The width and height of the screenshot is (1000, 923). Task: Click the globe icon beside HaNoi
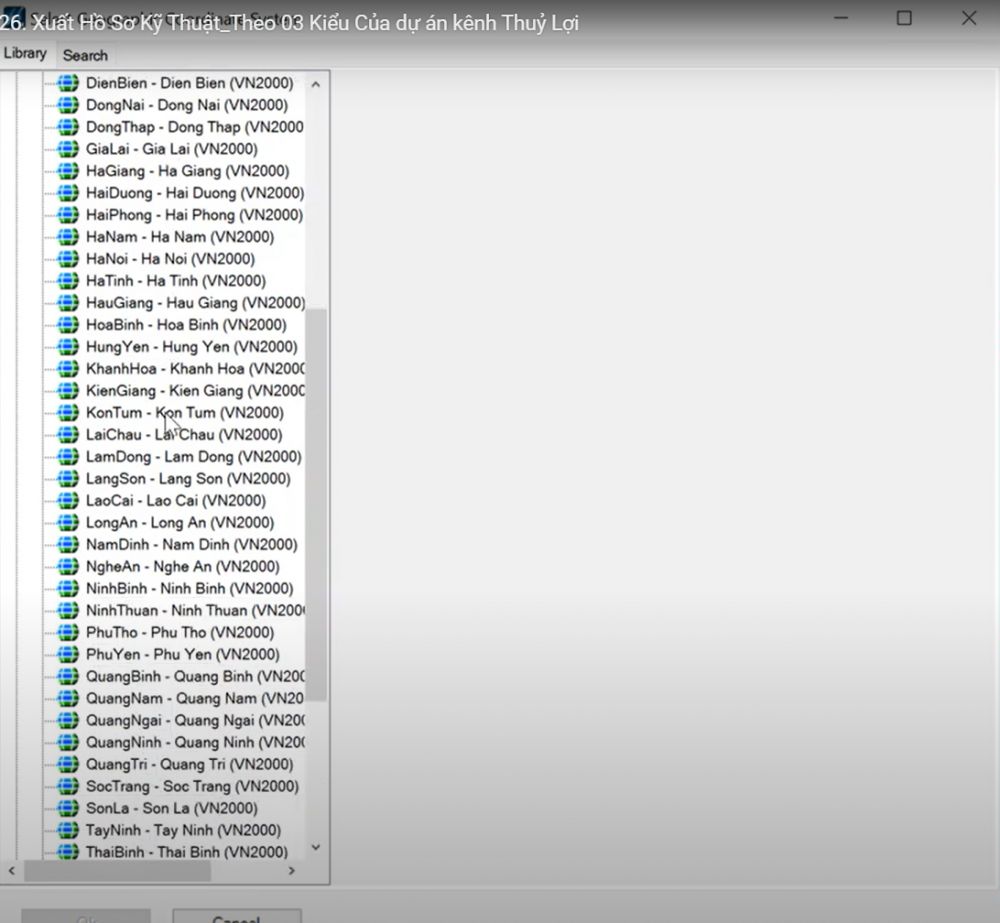point(68,259)
